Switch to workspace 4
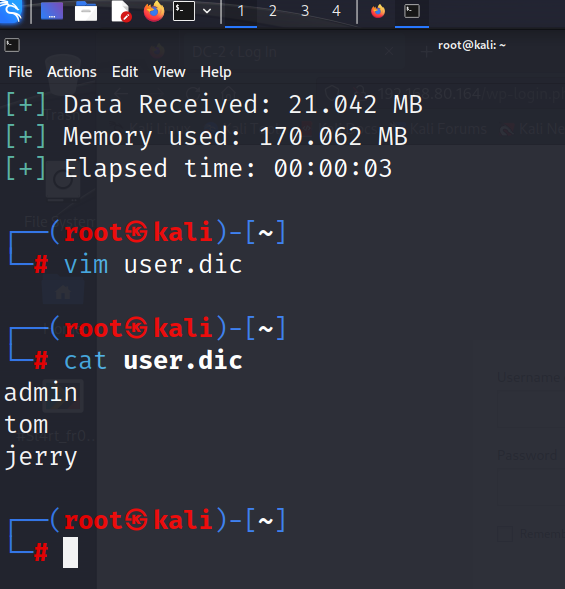Viewport: 565px width, 589px height. (337, 11)
